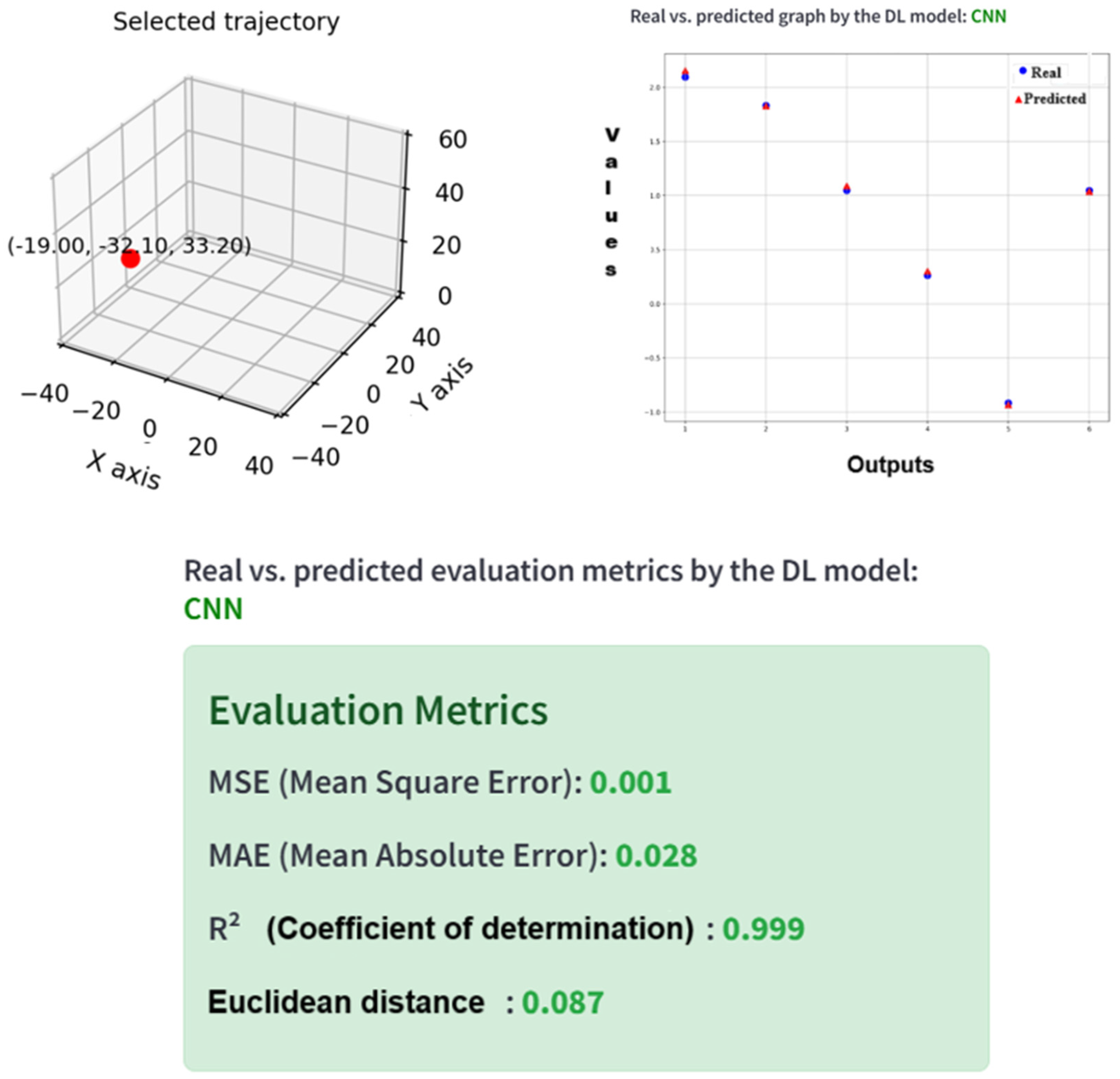Image resolution: width=1120 pixels, height=1079 pixels.
Task: Select the data point at output 6
Action: coord(1089,191)
